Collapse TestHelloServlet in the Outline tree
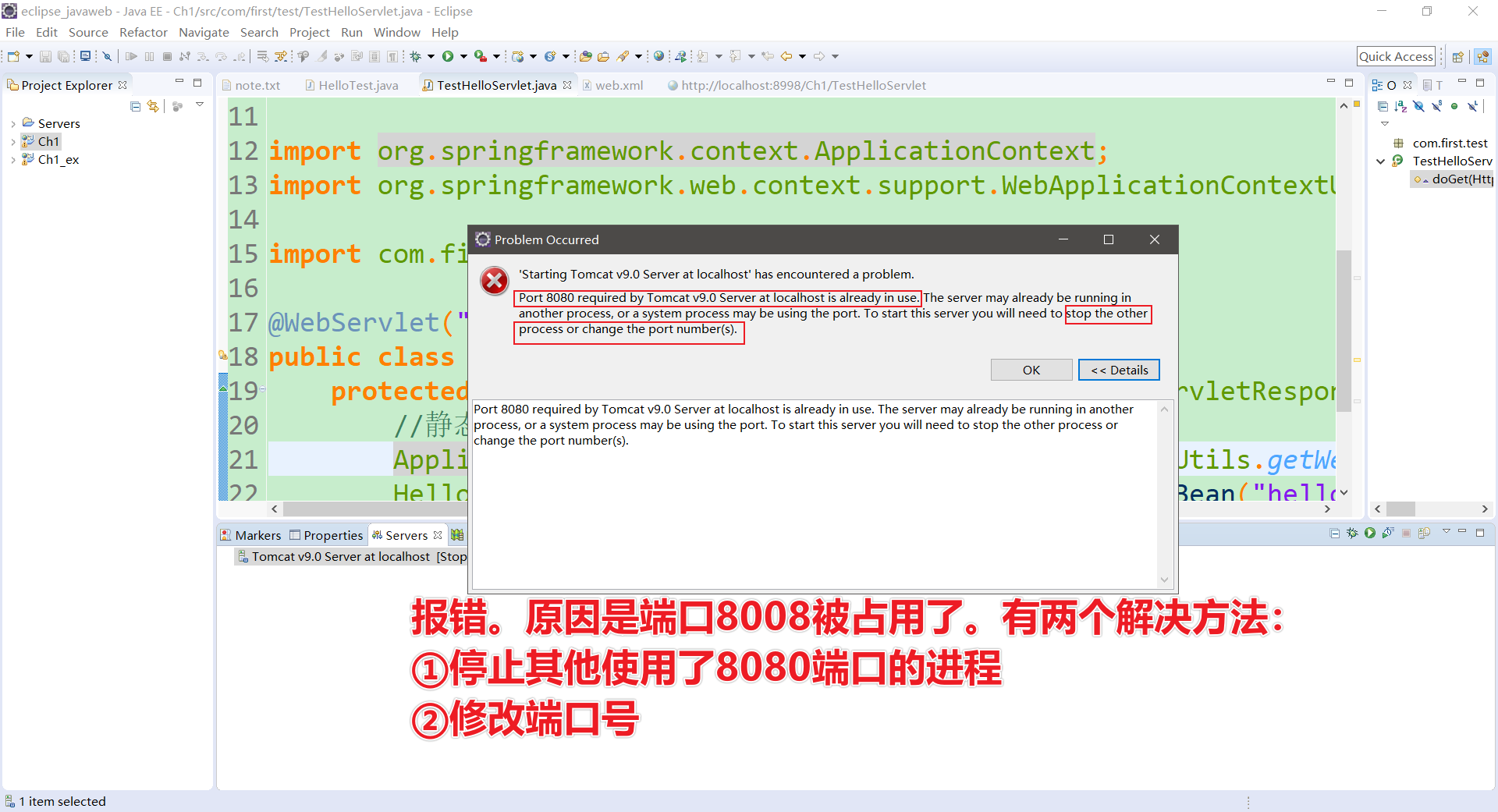Viewport: 1498px width, 812px height. (1381, 161)
